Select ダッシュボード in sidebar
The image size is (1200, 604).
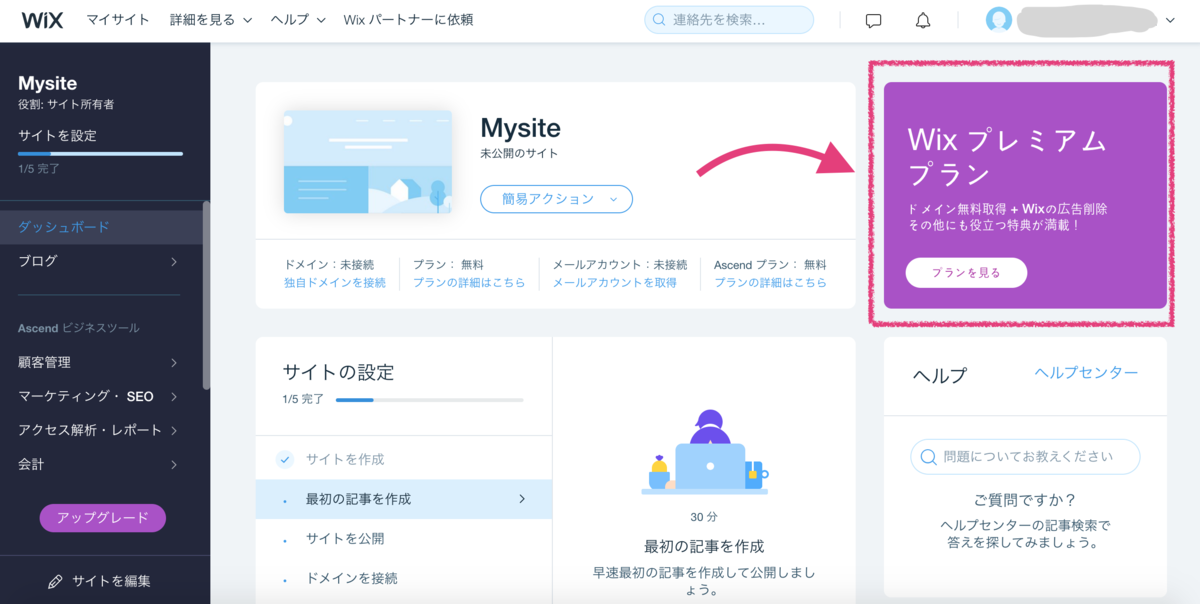pyautogui.click(x=101, y=227)
